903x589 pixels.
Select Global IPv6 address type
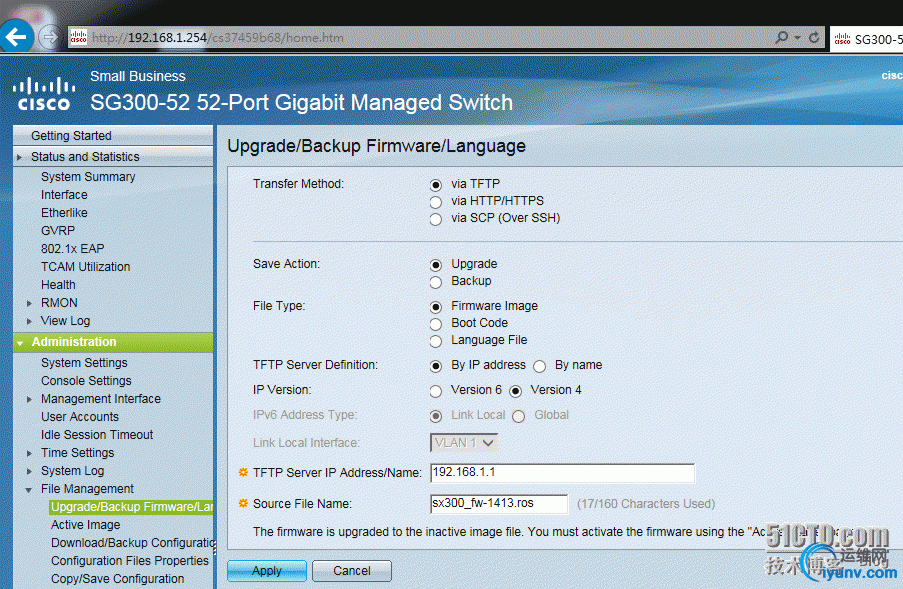519,416
